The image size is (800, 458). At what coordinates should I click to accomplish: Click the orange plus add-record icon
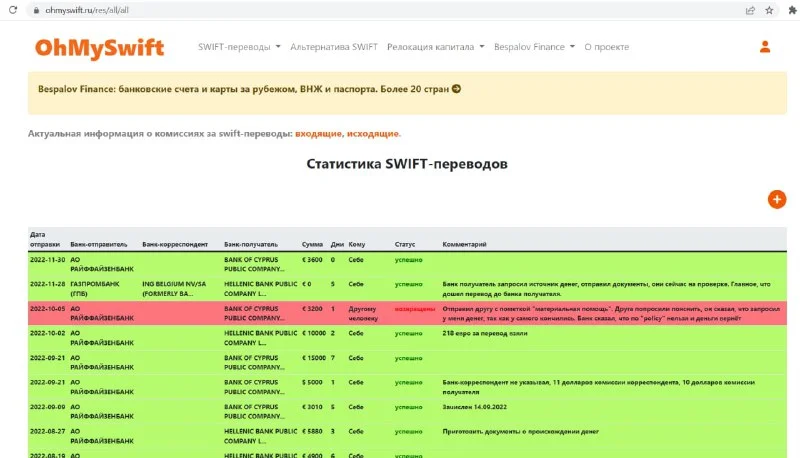777,199
